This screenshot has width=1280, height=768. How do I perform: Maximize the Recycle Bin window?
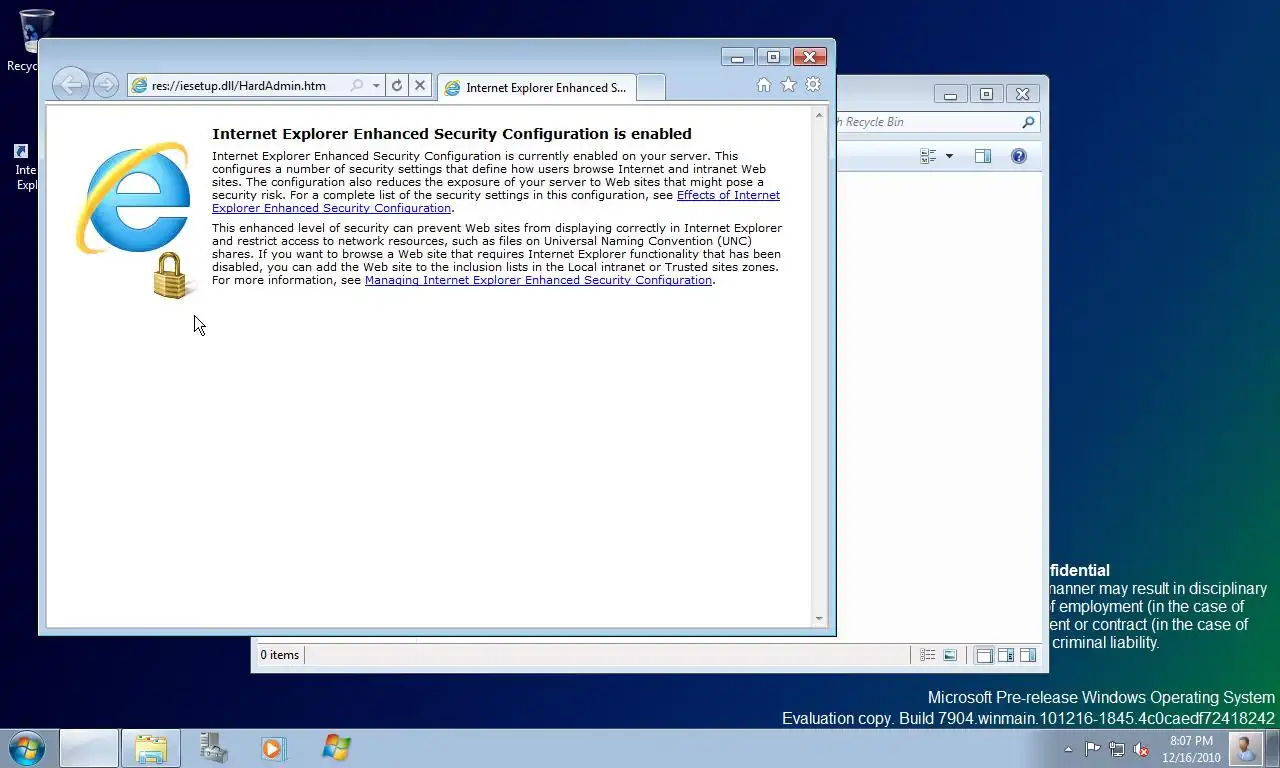(x=986, y=94)
